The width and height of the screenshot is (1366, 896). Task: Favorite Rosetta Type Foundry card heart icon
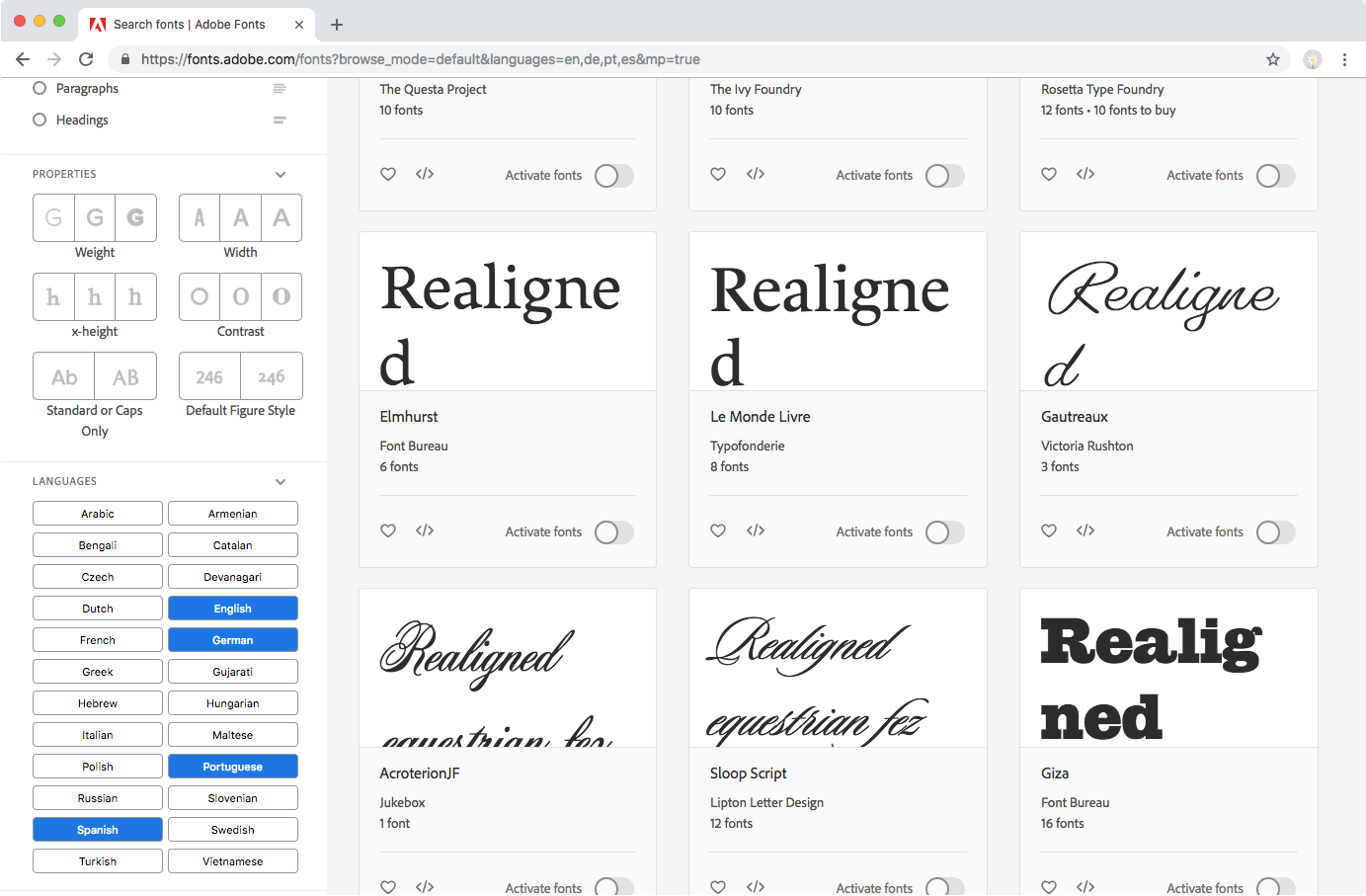point(1049,174)
